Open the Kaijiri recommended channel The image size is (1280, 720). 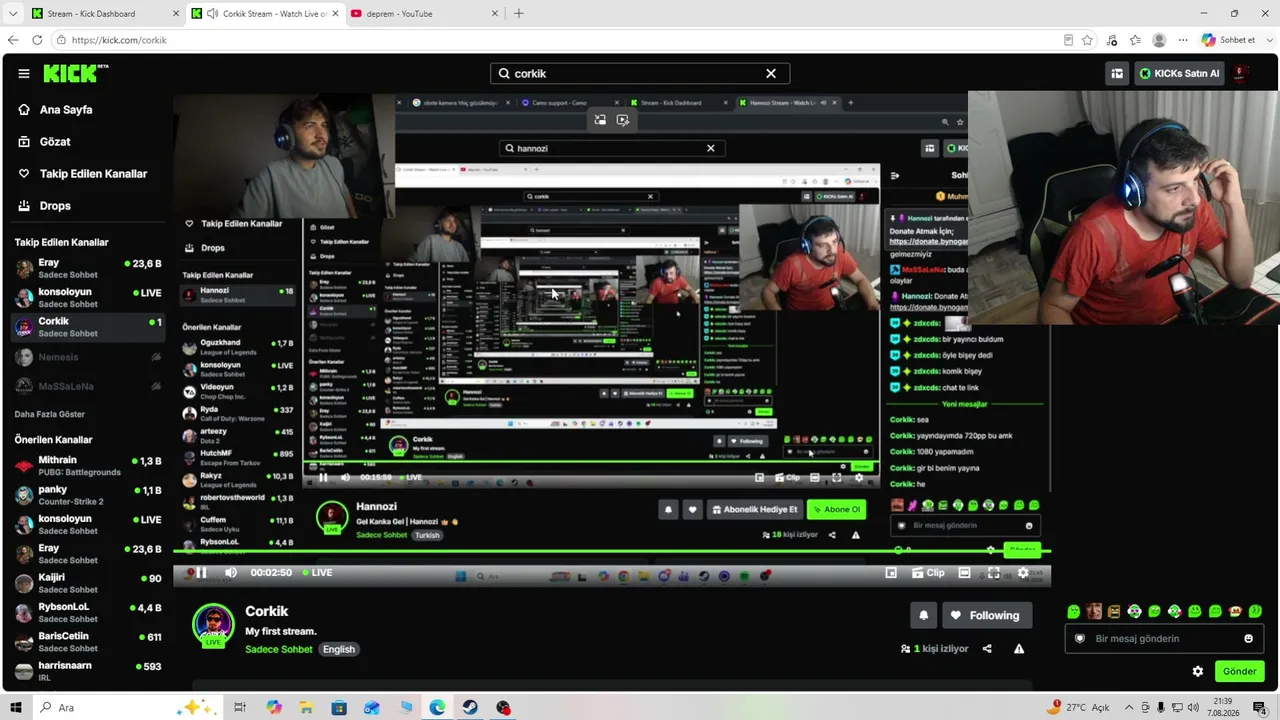coord(88,583)
